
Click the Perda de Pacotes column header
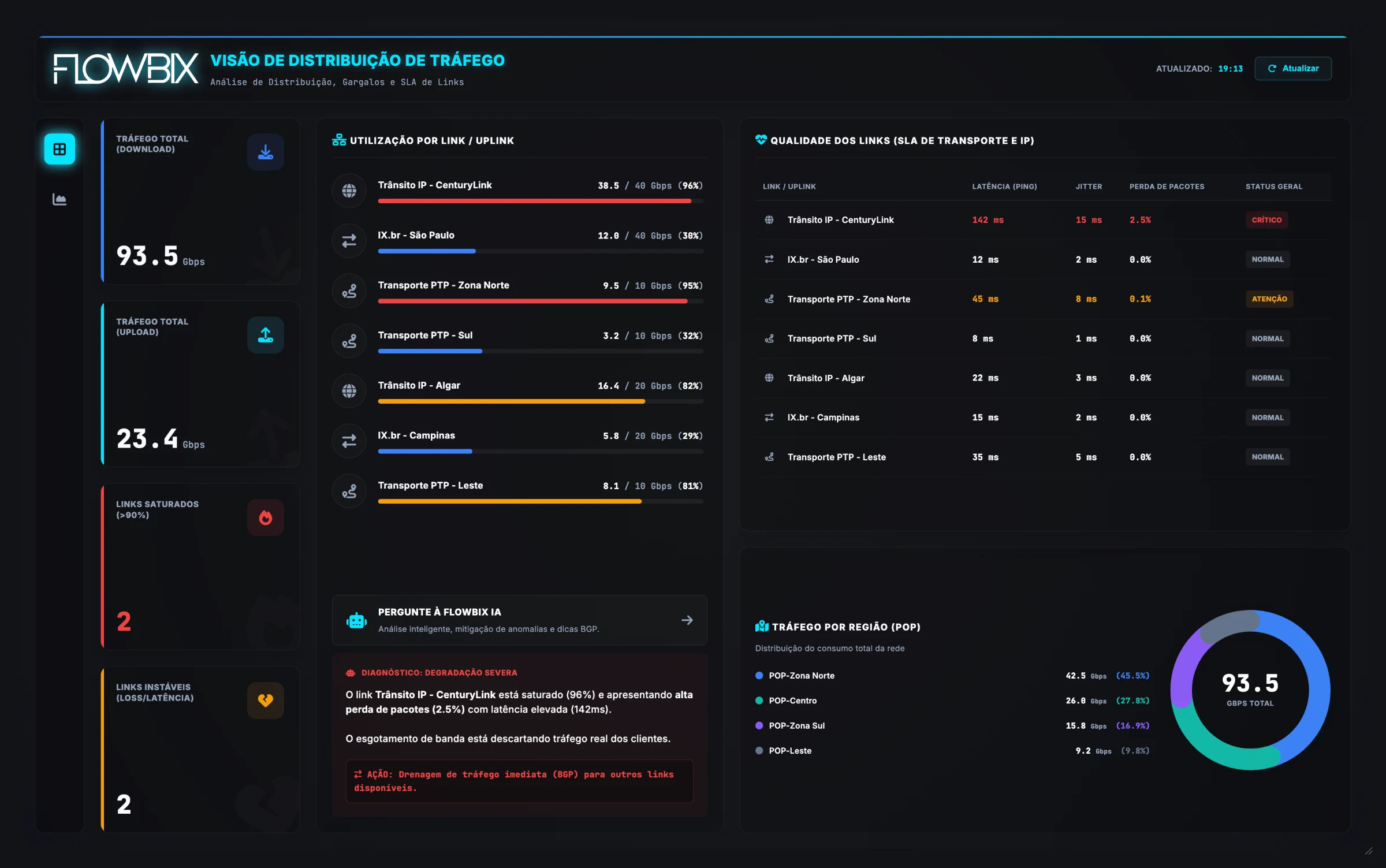[1167, 187]
